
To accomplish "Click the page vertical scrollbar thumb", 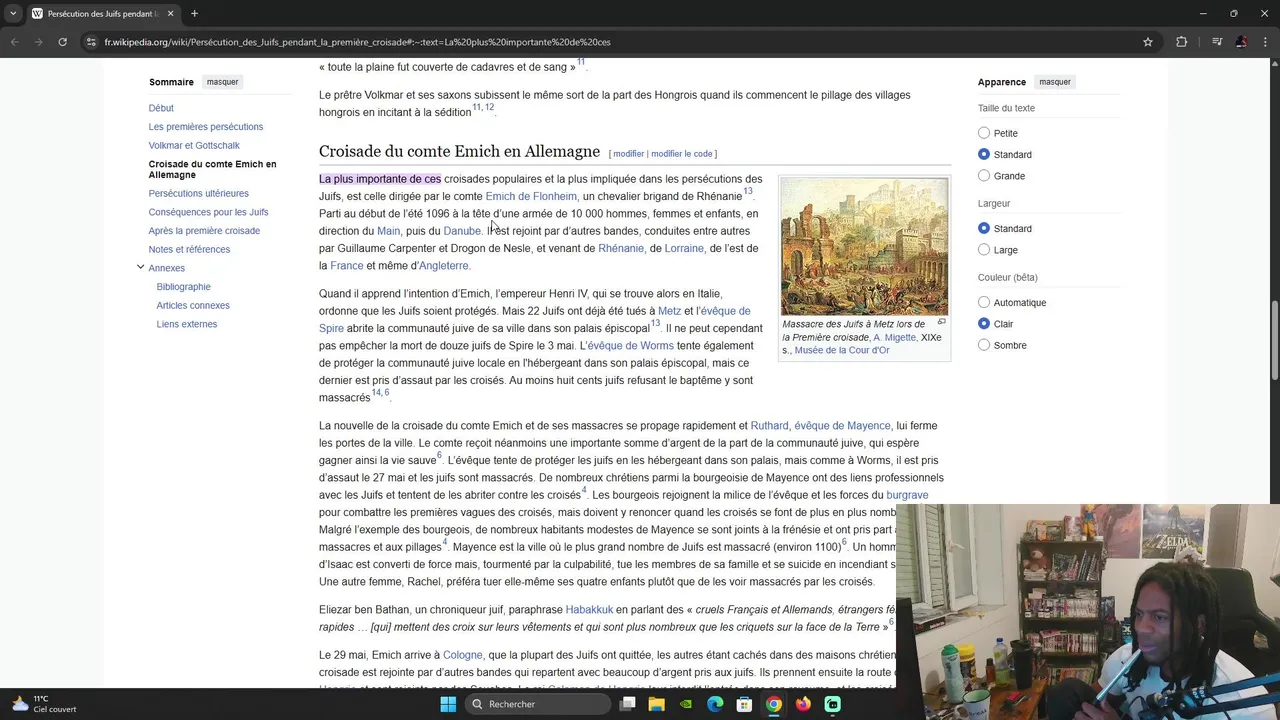I will click(1274, 340).
